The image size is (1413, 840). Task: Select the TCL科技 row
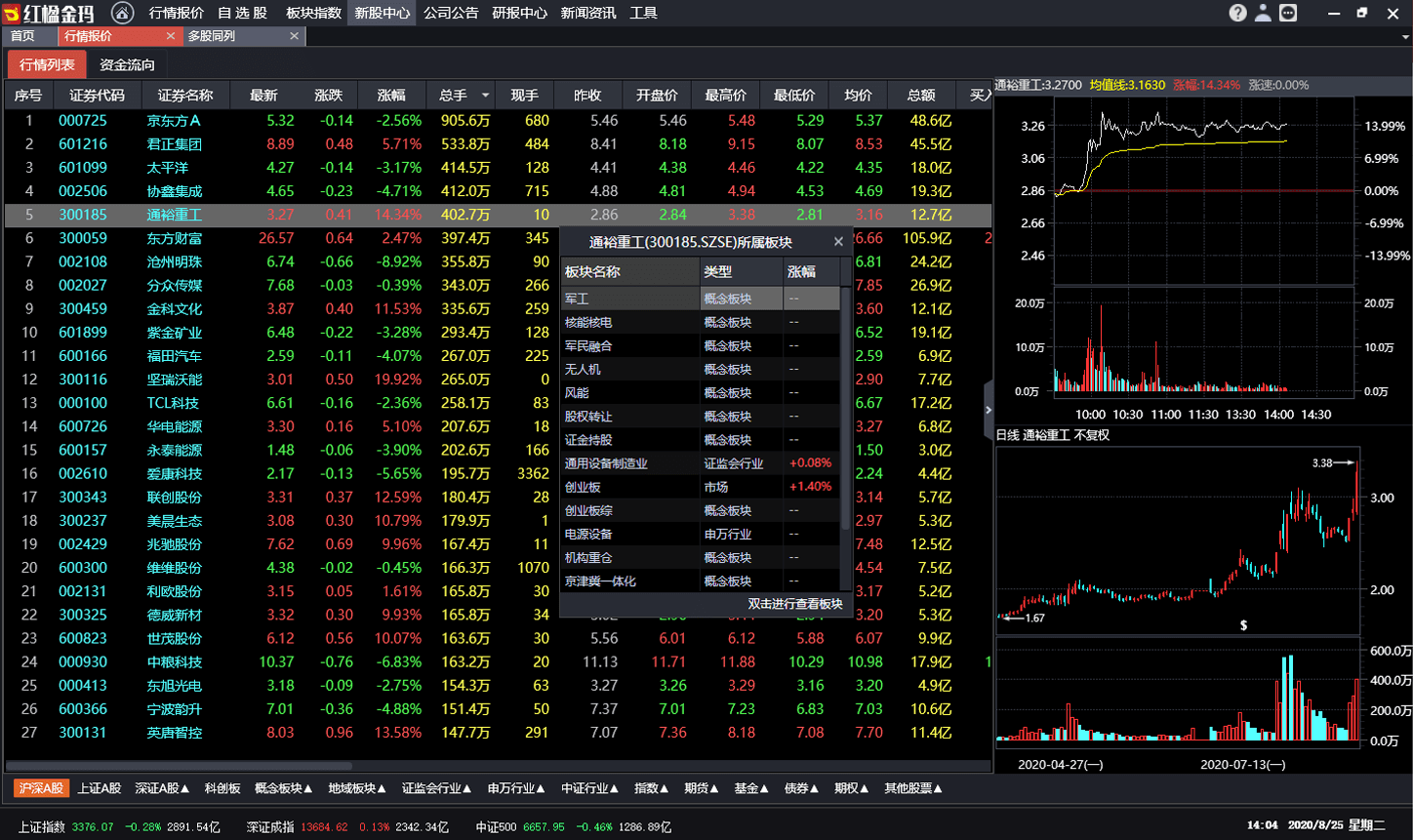(498, 403)
